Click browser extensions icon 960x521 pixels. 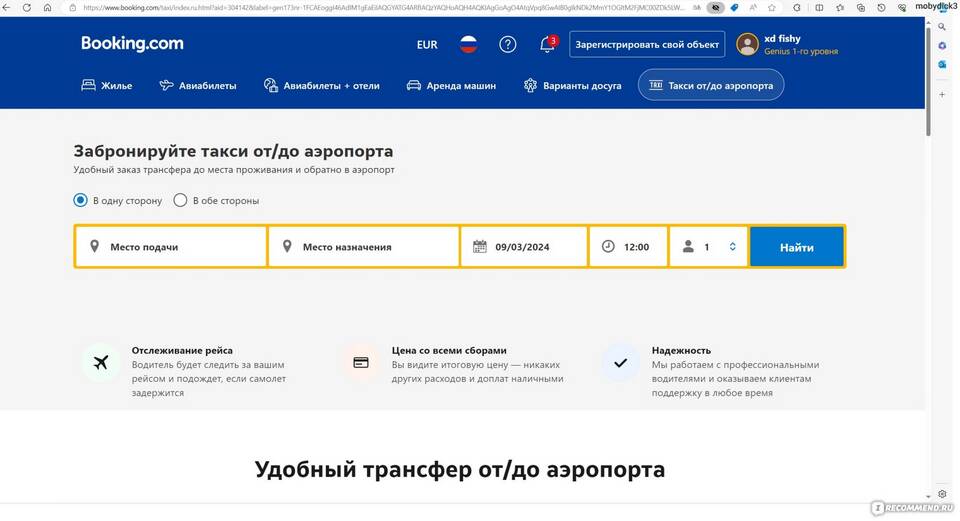pos(797,8)
